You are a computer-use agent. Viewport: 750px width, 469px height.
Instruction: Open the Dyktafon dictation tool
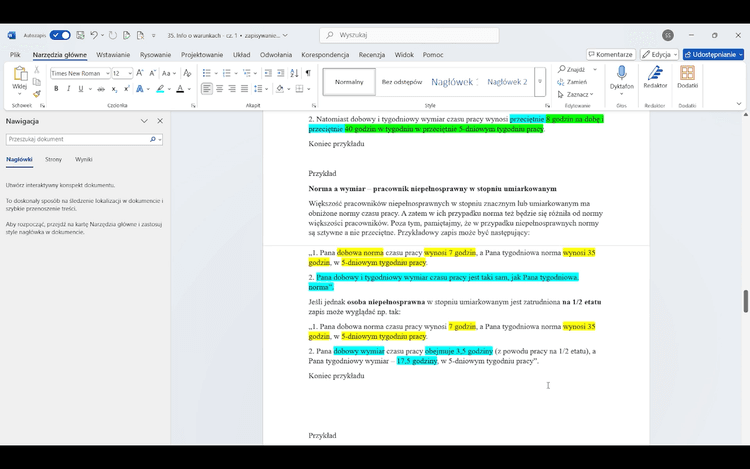pyautogui.click(x=621, y=78)
